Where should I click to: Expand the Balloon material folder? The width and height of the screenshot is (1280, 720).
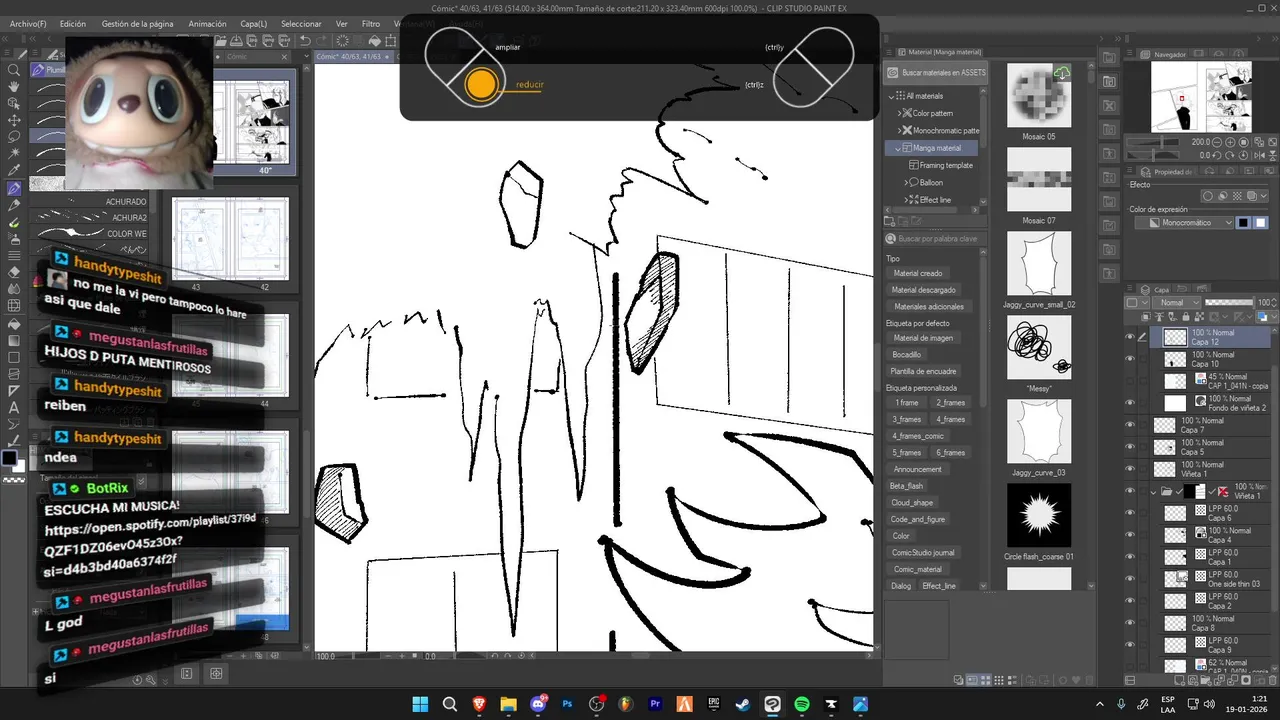906,183
